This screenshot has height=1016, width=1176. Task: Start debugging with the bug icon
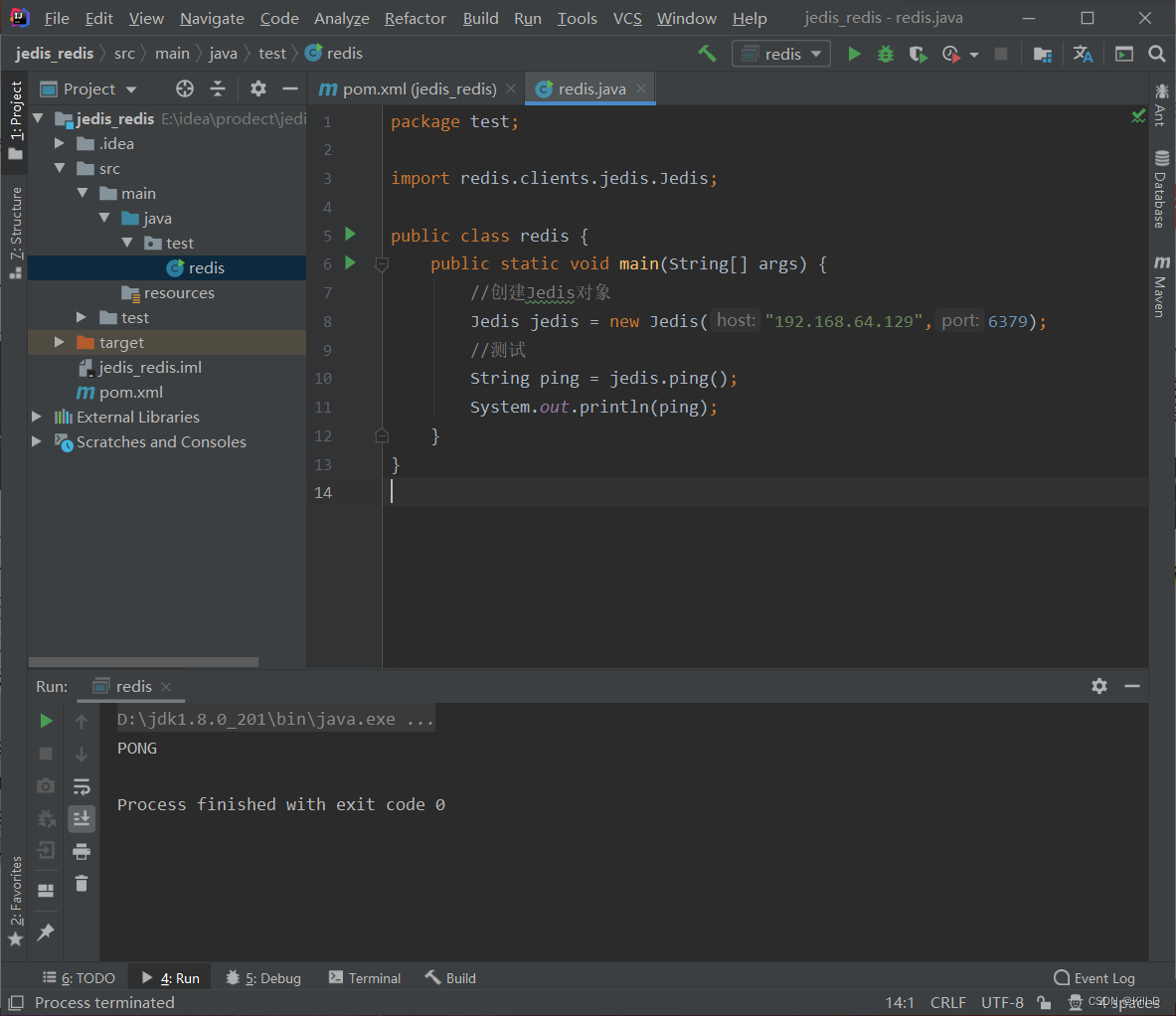click(886, 54)
